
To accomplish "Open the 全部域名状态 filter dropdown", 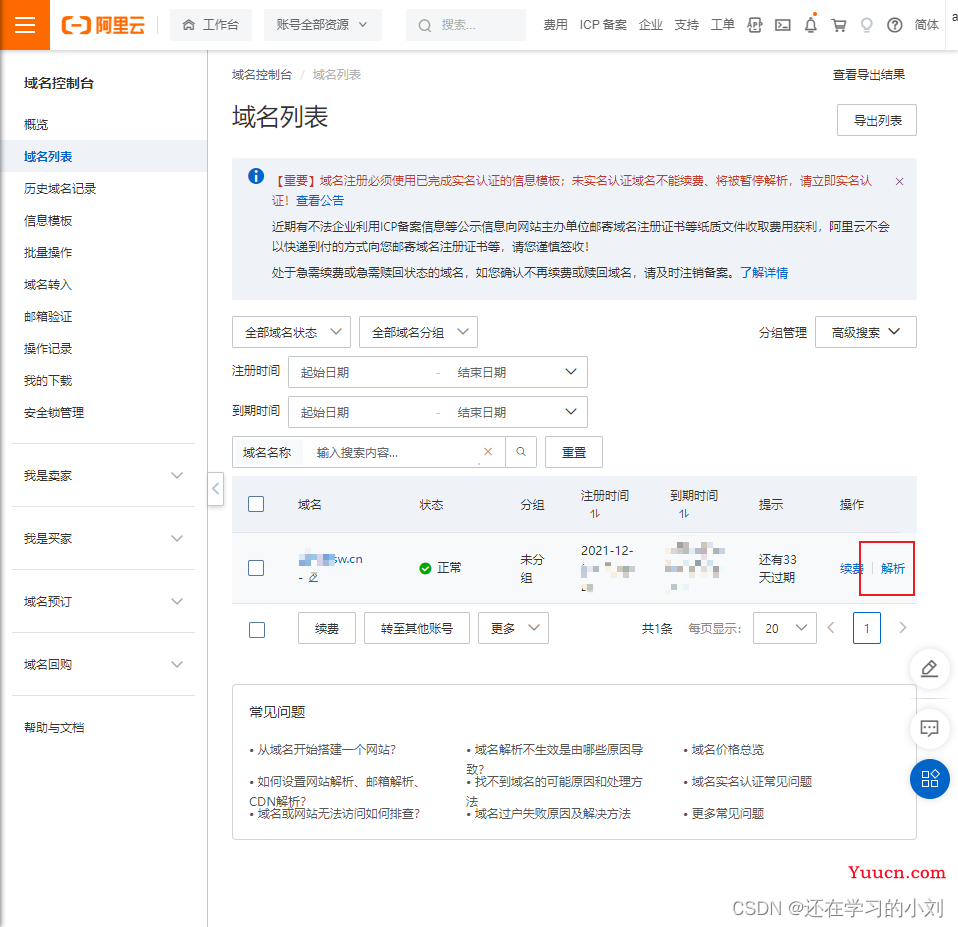I will coord(291,332).
